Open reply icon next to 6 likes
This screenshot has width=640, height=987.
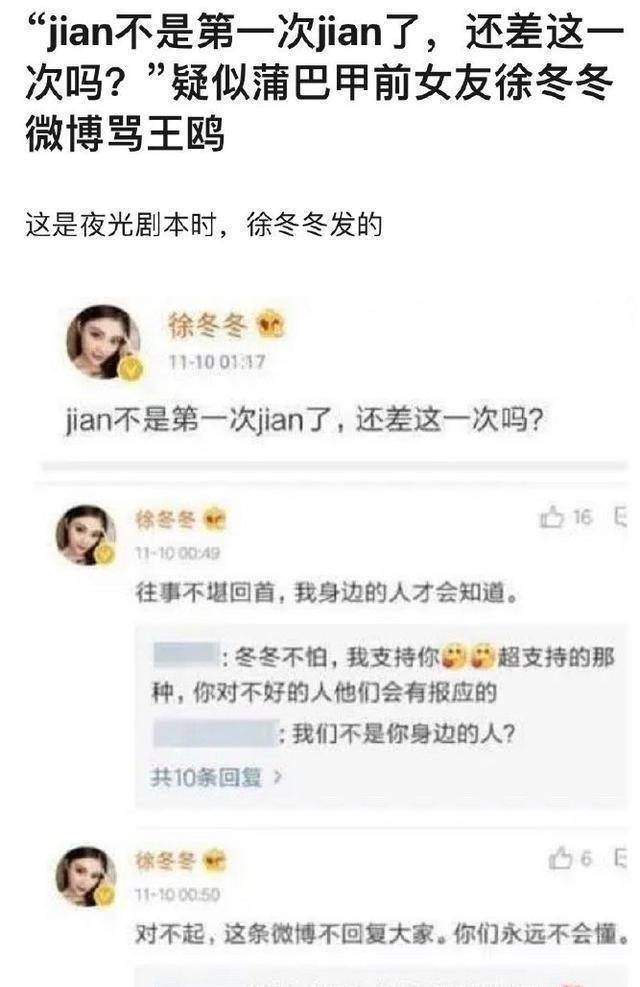tap(620, 859)
